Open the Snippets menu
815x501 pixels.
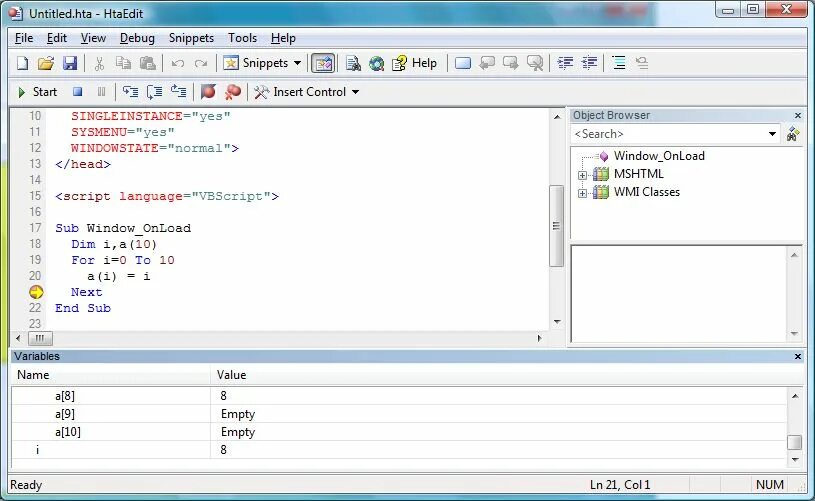point(191,38)
